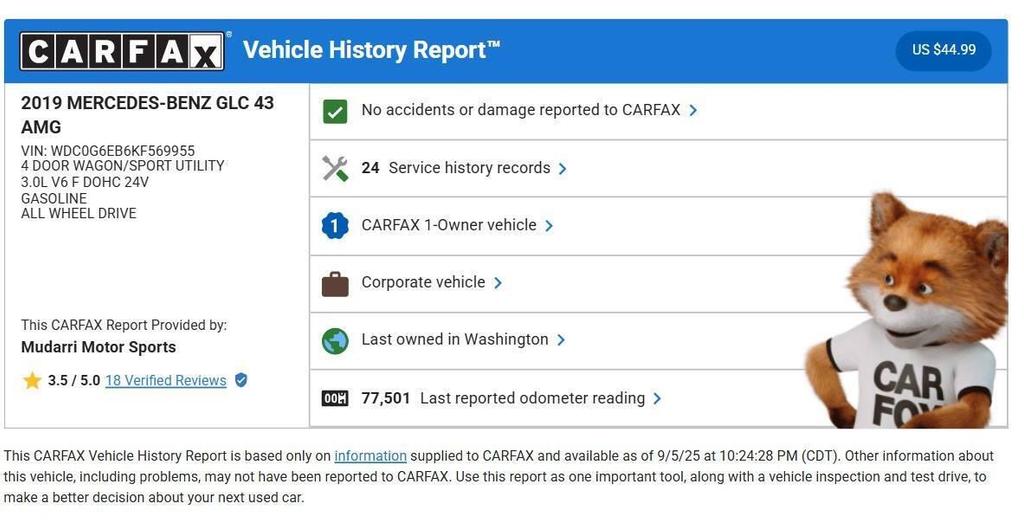Screen dimensions: 1024x523
Task: Expand the Service history records chevron
Action: pos(563,169)
